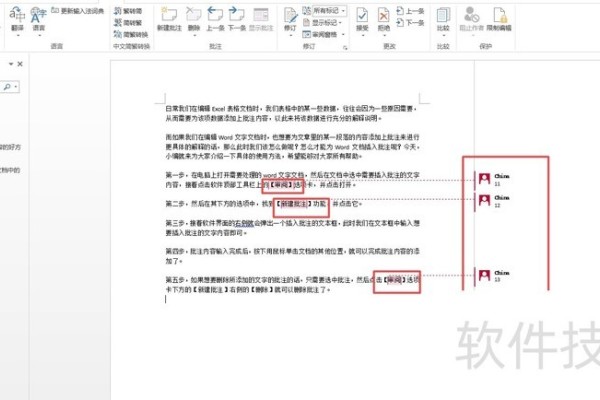Click in paragraph starting 日常我们在编辑 Excel
This screenshot has height=400, width=600.
pos(292,113)
